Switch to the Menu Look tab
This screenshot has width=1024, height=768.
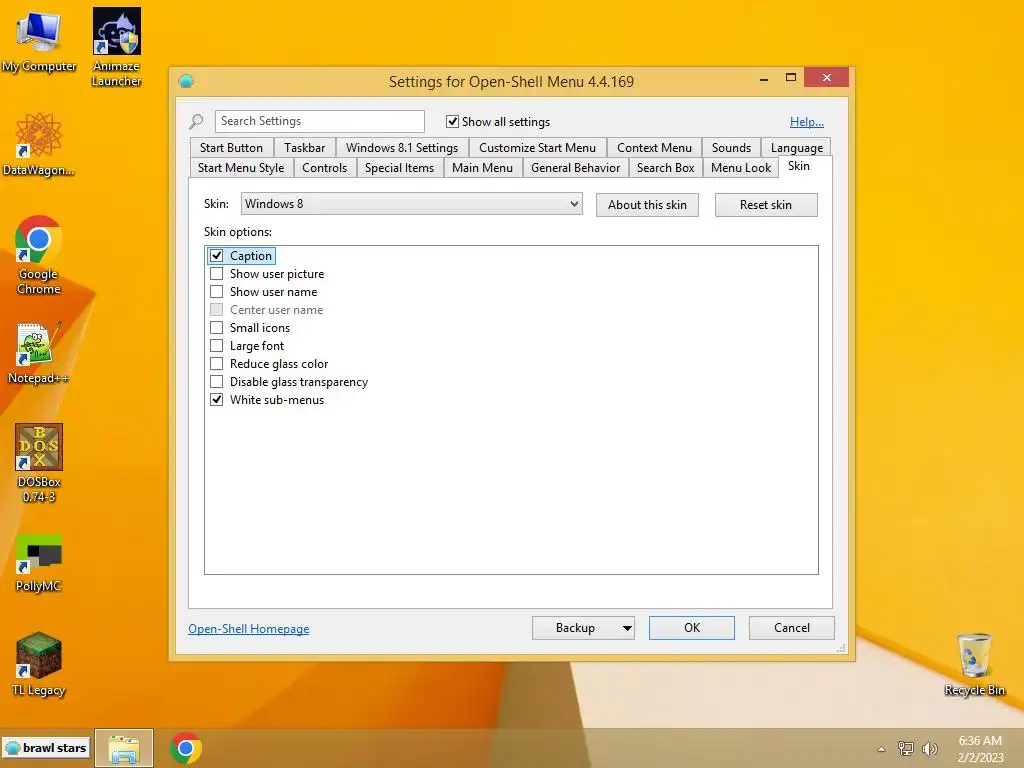741,168
